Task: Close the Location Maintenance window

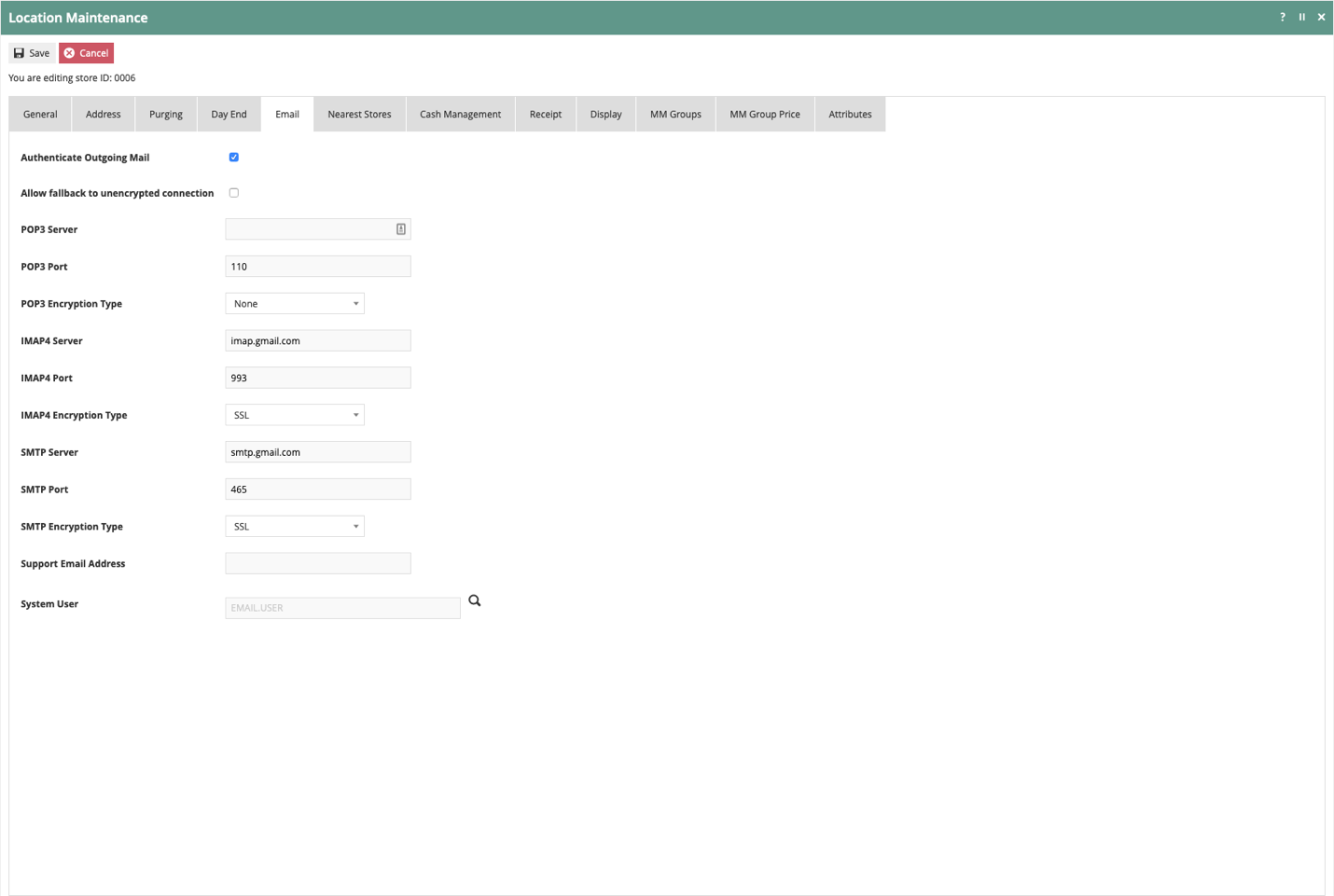Action: [1321, 17]
